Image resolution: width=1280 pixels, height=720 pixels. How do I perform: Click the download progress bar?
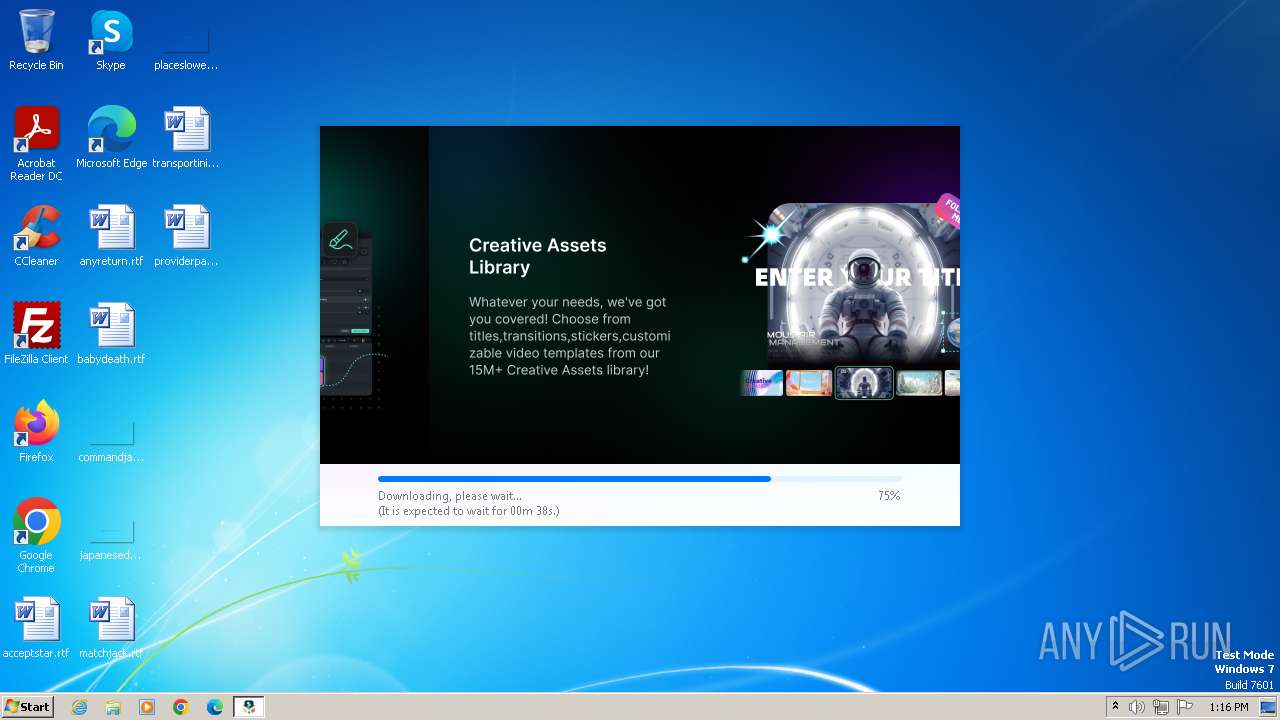point(639,479)
